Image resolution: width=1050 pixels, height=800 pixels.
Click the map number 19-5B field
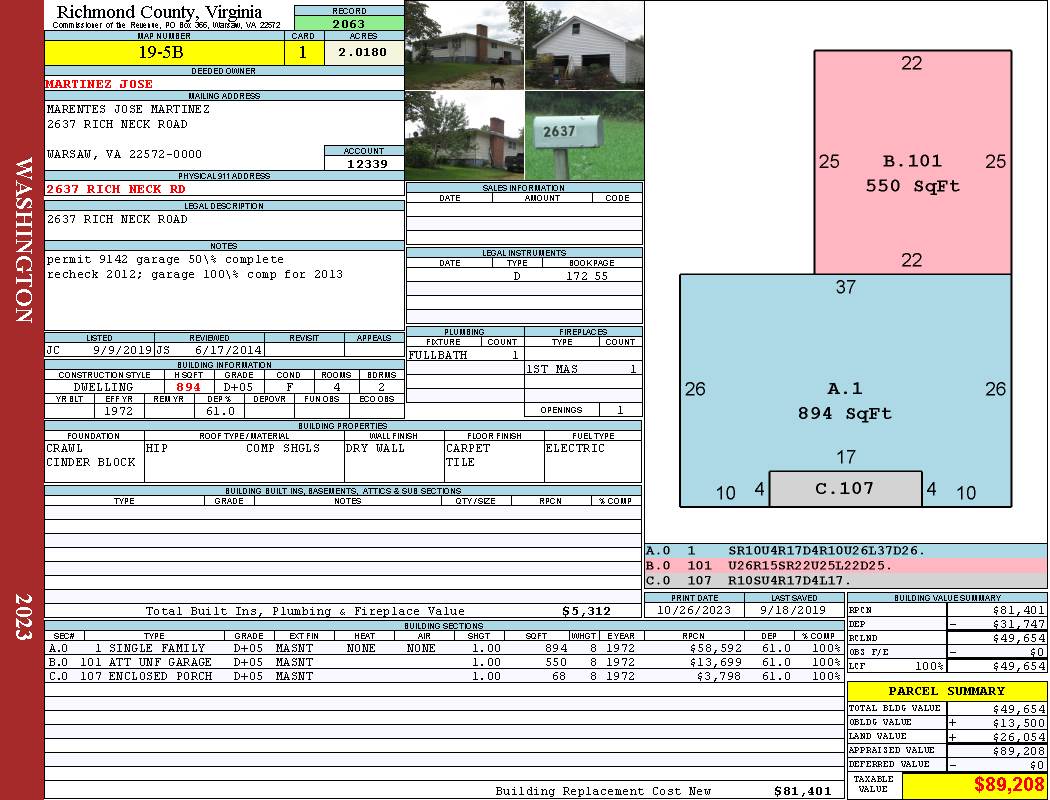pyautogui.click(x=164, y=52)
